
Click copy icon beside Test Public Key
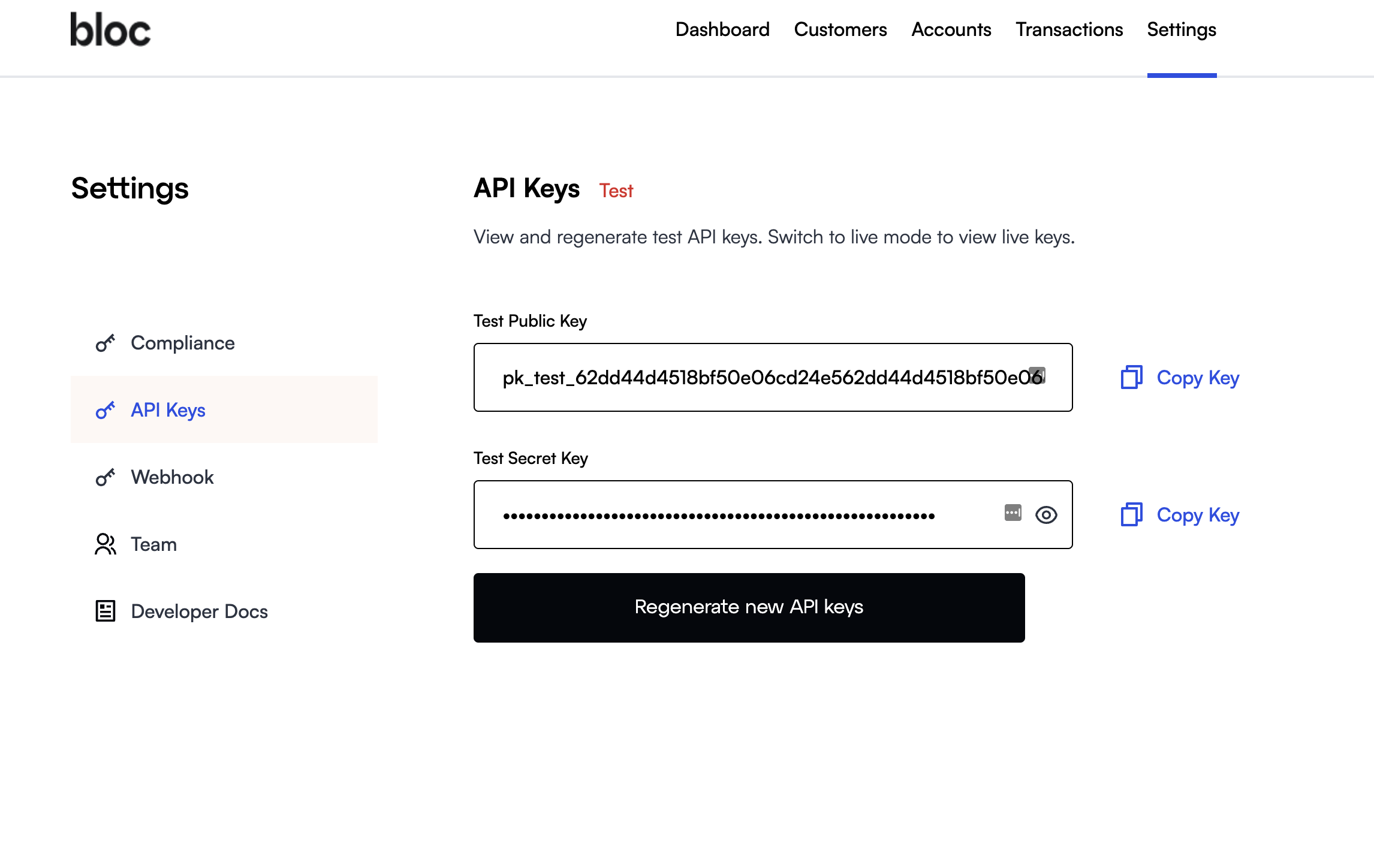click(1131, 378)
